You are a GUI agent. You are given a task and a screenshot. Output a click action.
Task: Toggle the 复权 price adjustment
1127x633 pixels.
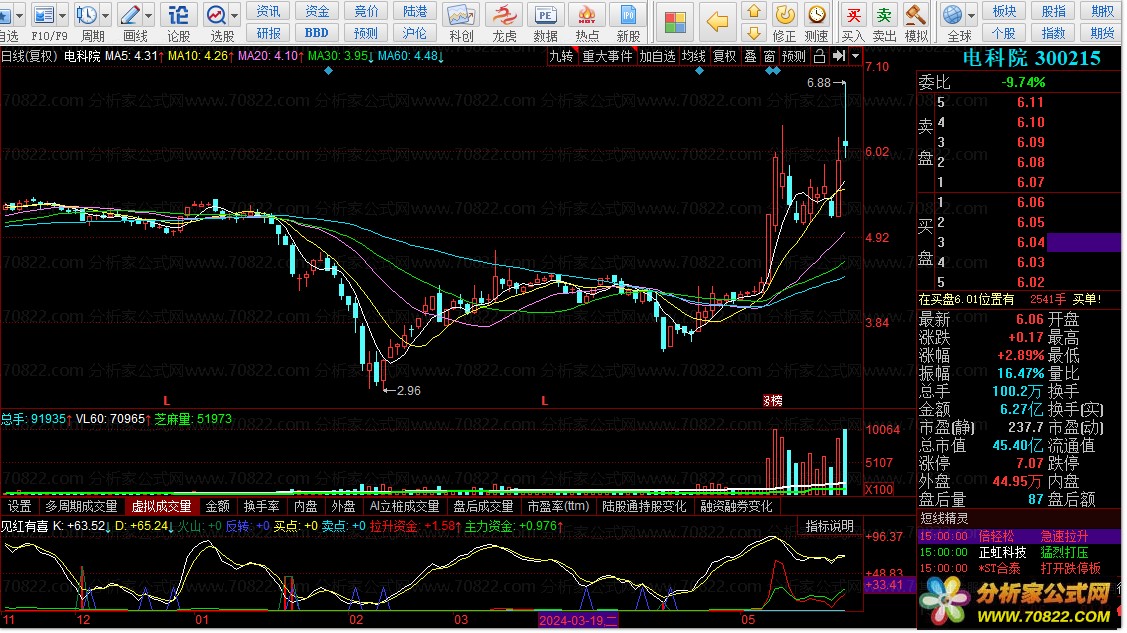[x=724, y=56]
